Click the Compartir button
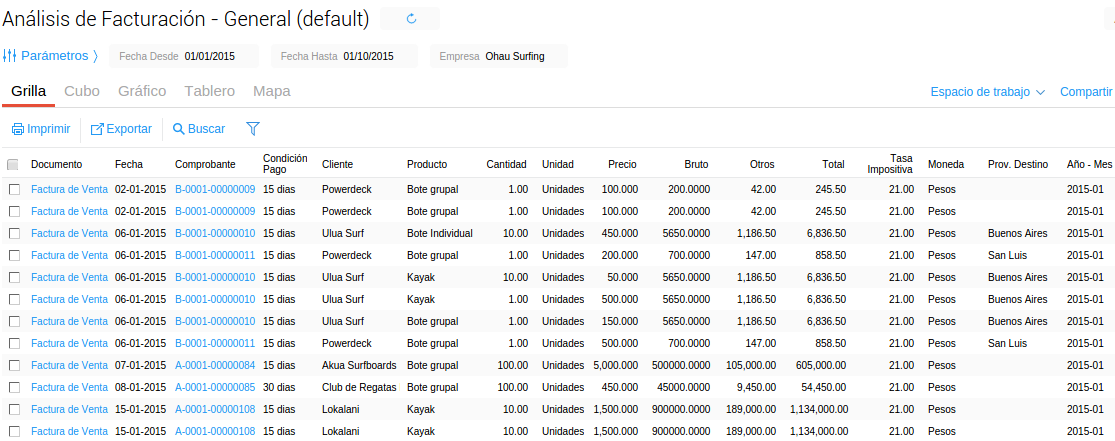 click(1086, 92)
